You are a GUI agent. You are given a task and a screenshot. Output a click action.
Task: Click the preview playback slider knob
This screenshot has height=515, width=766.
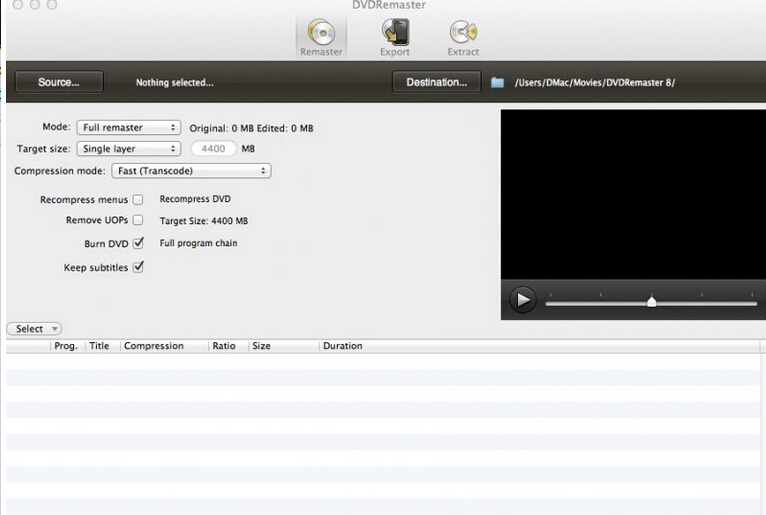click(652, 301)
